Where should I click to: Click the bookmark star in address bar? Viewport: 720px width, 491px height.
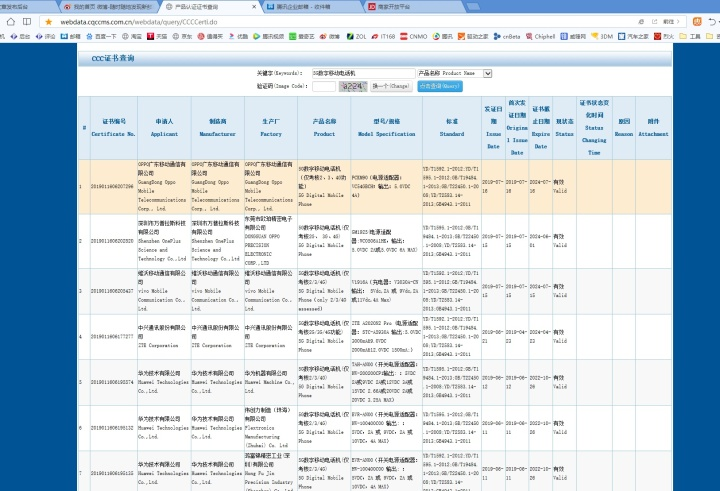coord(49,22)
